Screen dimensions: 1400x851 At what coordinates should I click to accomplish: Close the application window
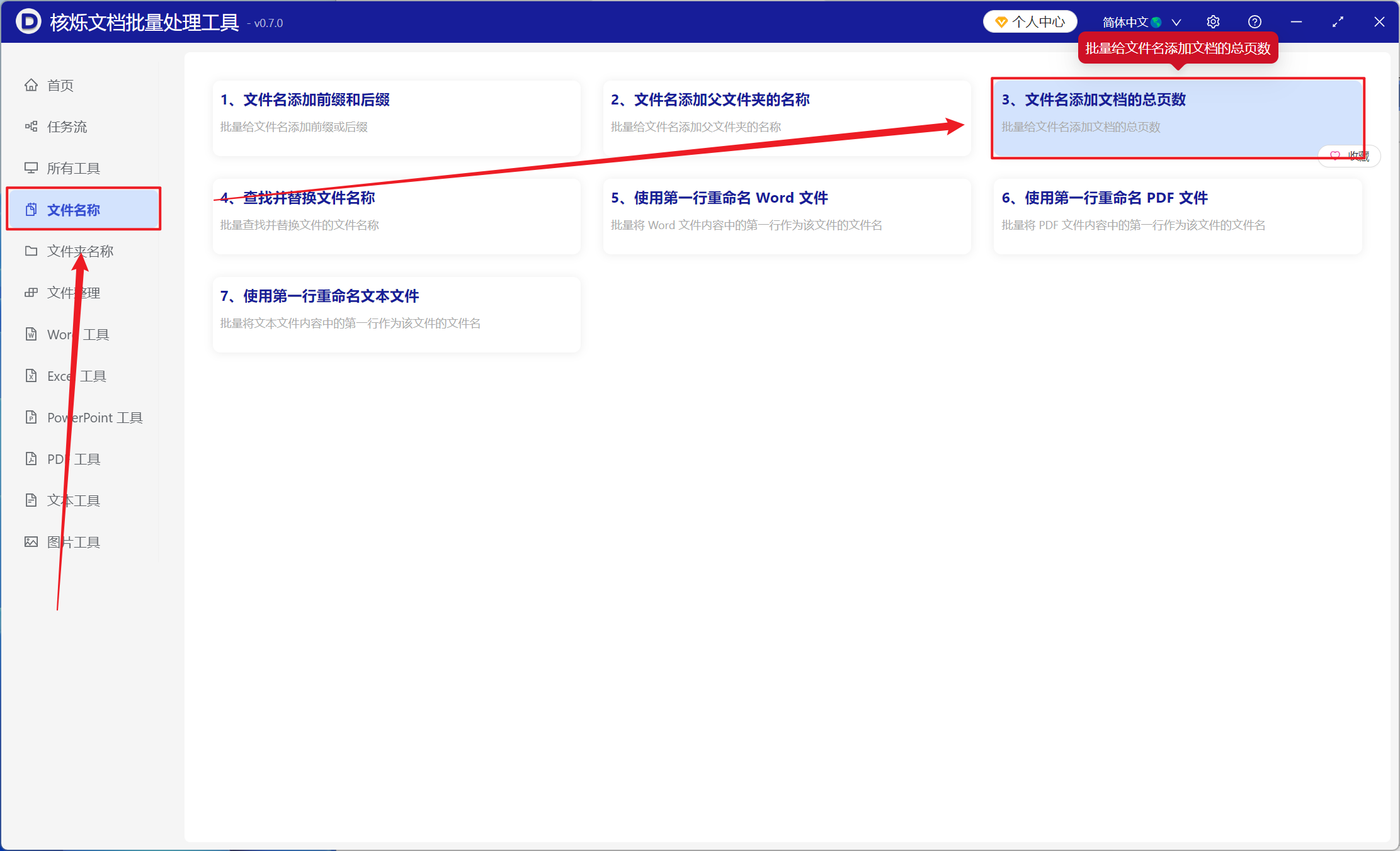[1379, 22]
